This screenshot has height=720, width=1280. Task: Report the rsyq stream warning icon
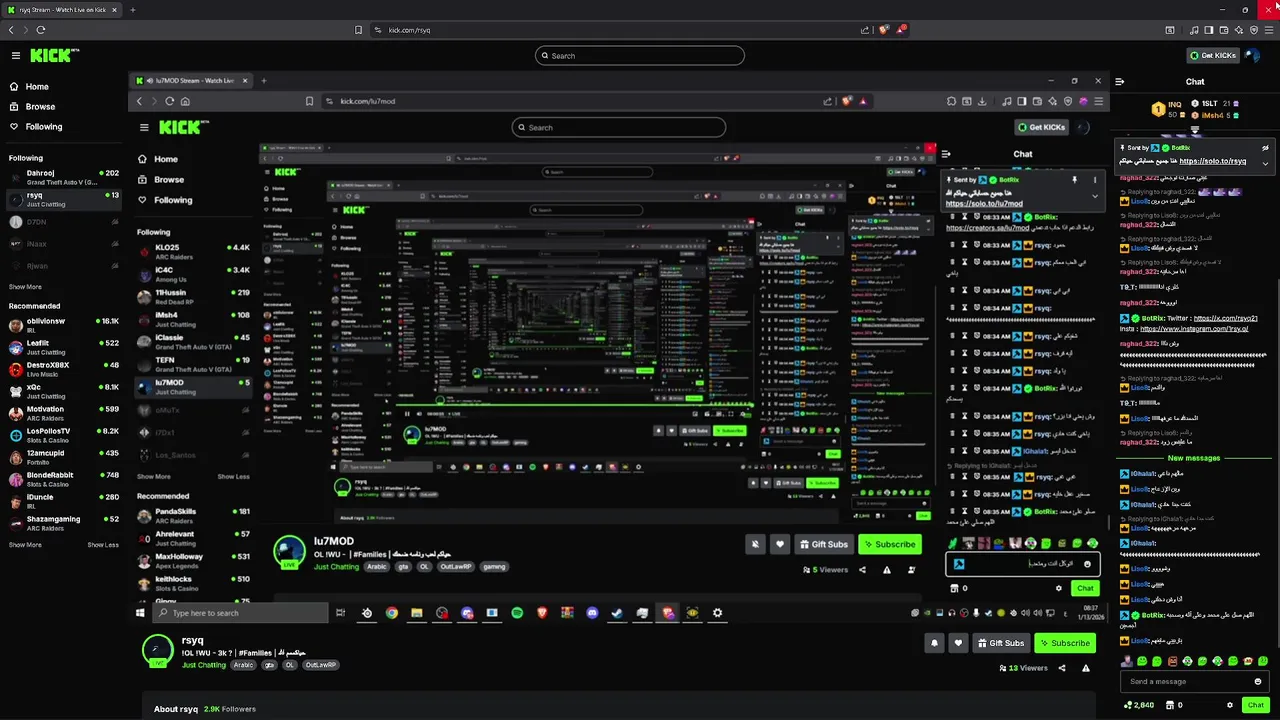(1085, 668)
